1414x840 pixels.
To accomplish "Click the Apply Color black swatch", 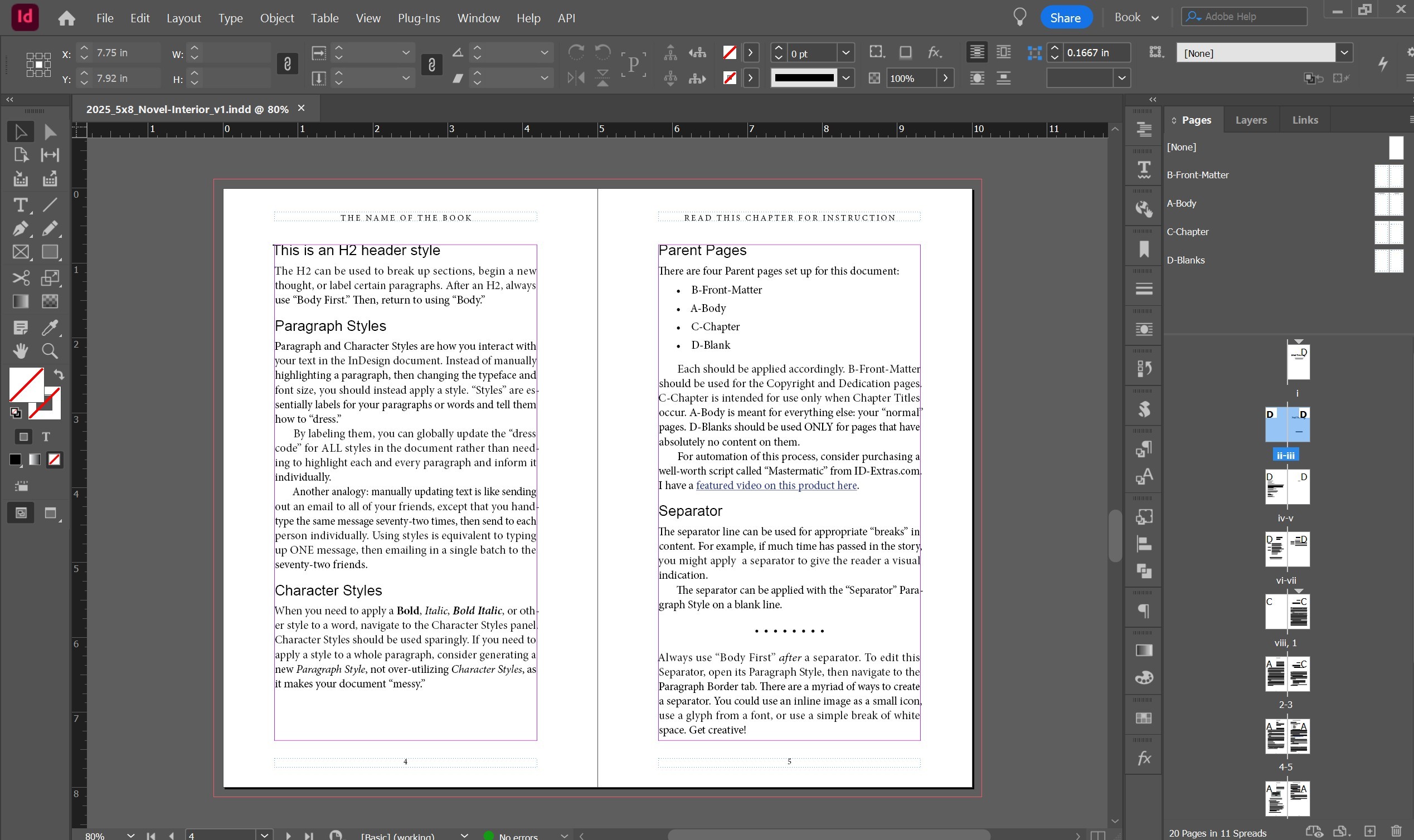I will [x=15, y=460].
